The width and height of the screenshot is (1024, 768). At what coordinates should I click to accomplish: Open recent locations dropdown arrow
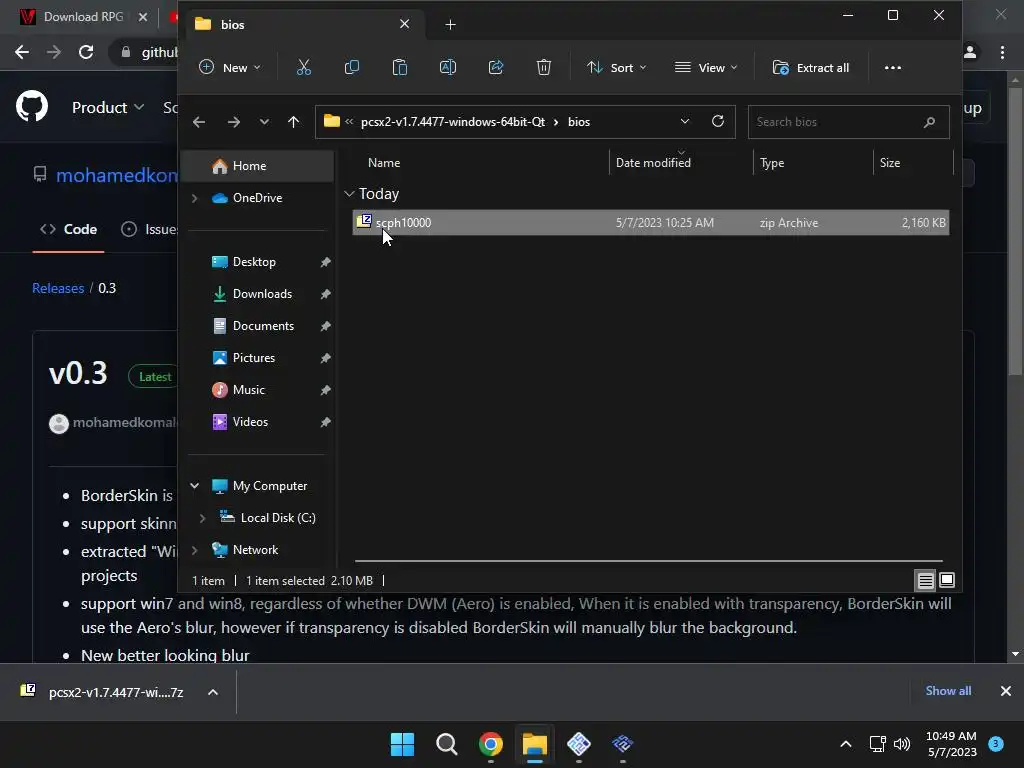pos(264,122)
